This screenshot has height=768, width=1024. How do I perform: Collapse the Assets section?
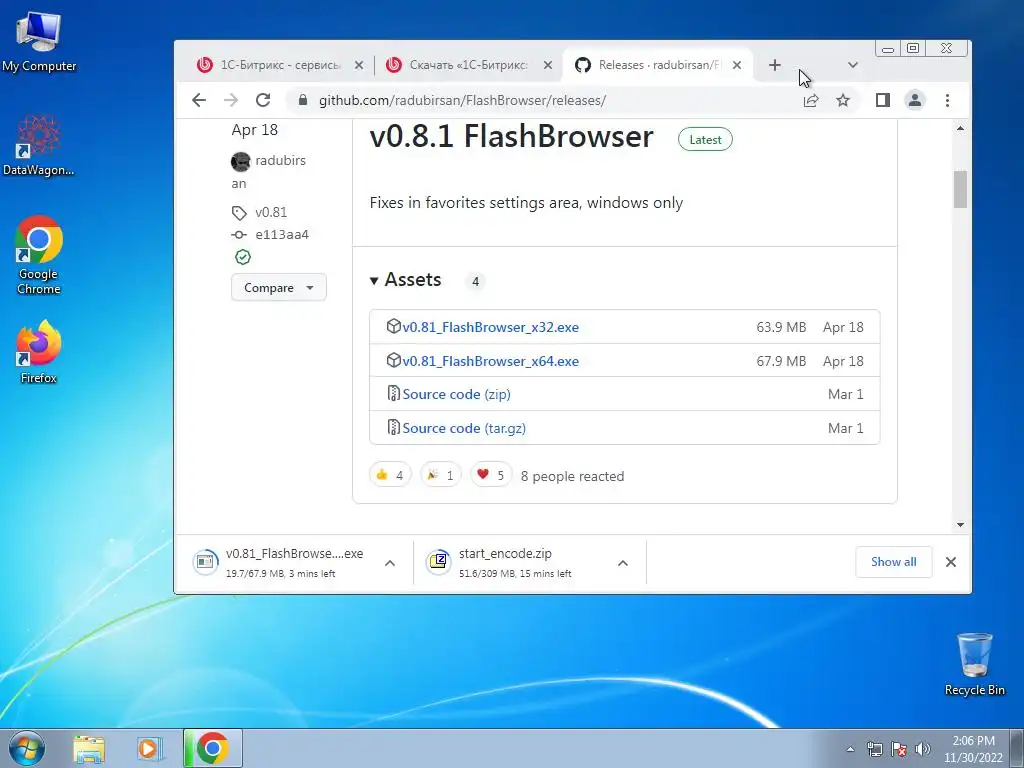click(406, 280)
